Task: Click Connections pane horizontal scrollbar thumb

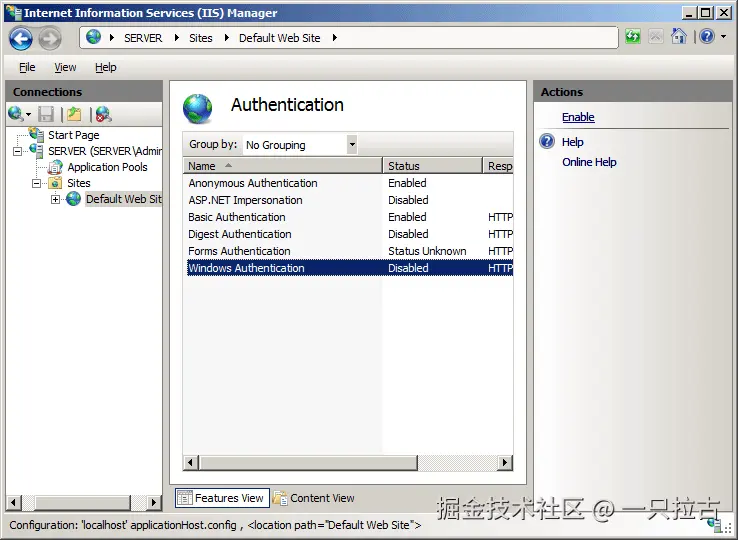Action: (x=82, y=502)
